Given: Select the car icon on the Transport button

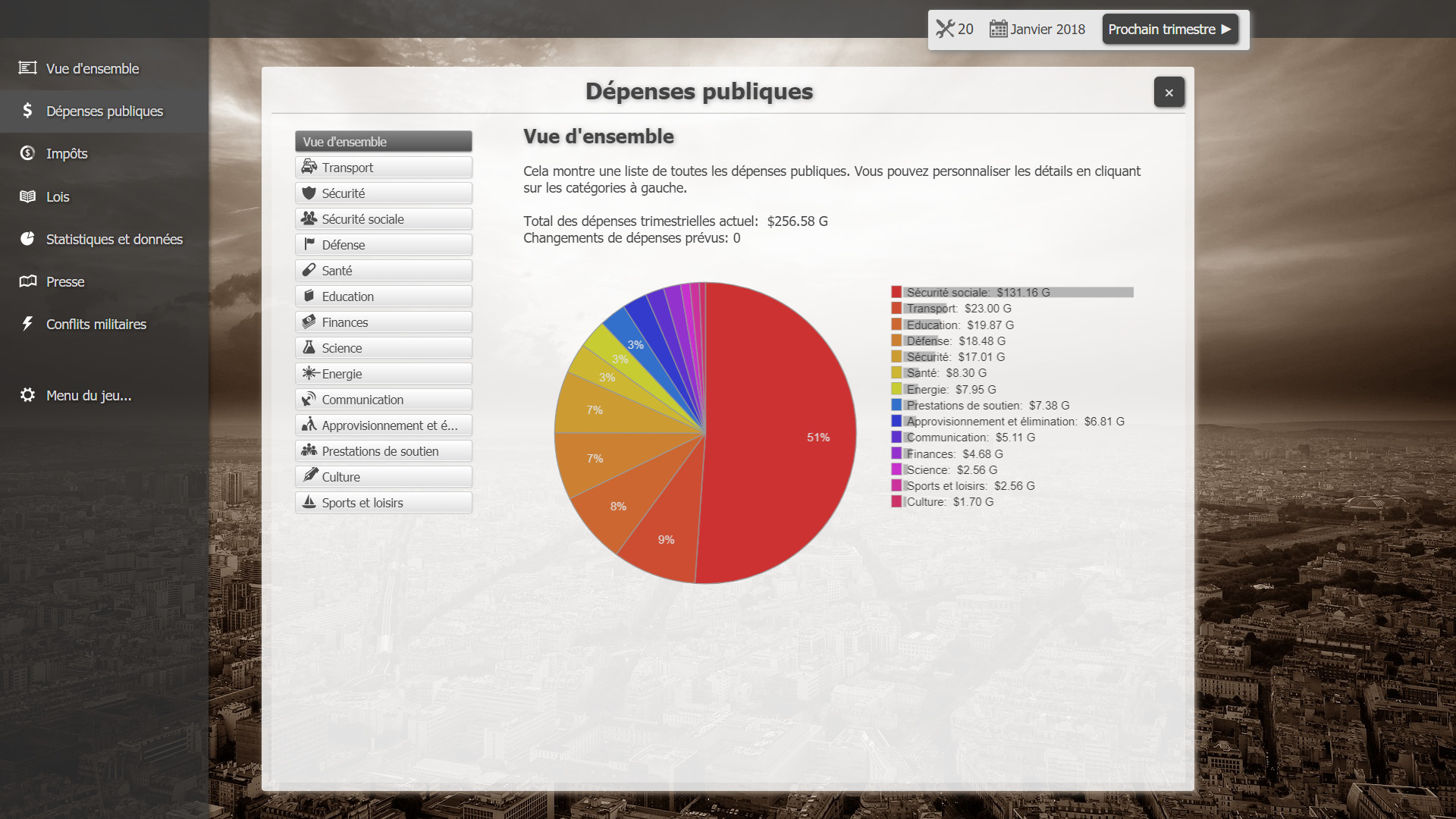Looking at the screenshot, I should click(x=309, y=167).
